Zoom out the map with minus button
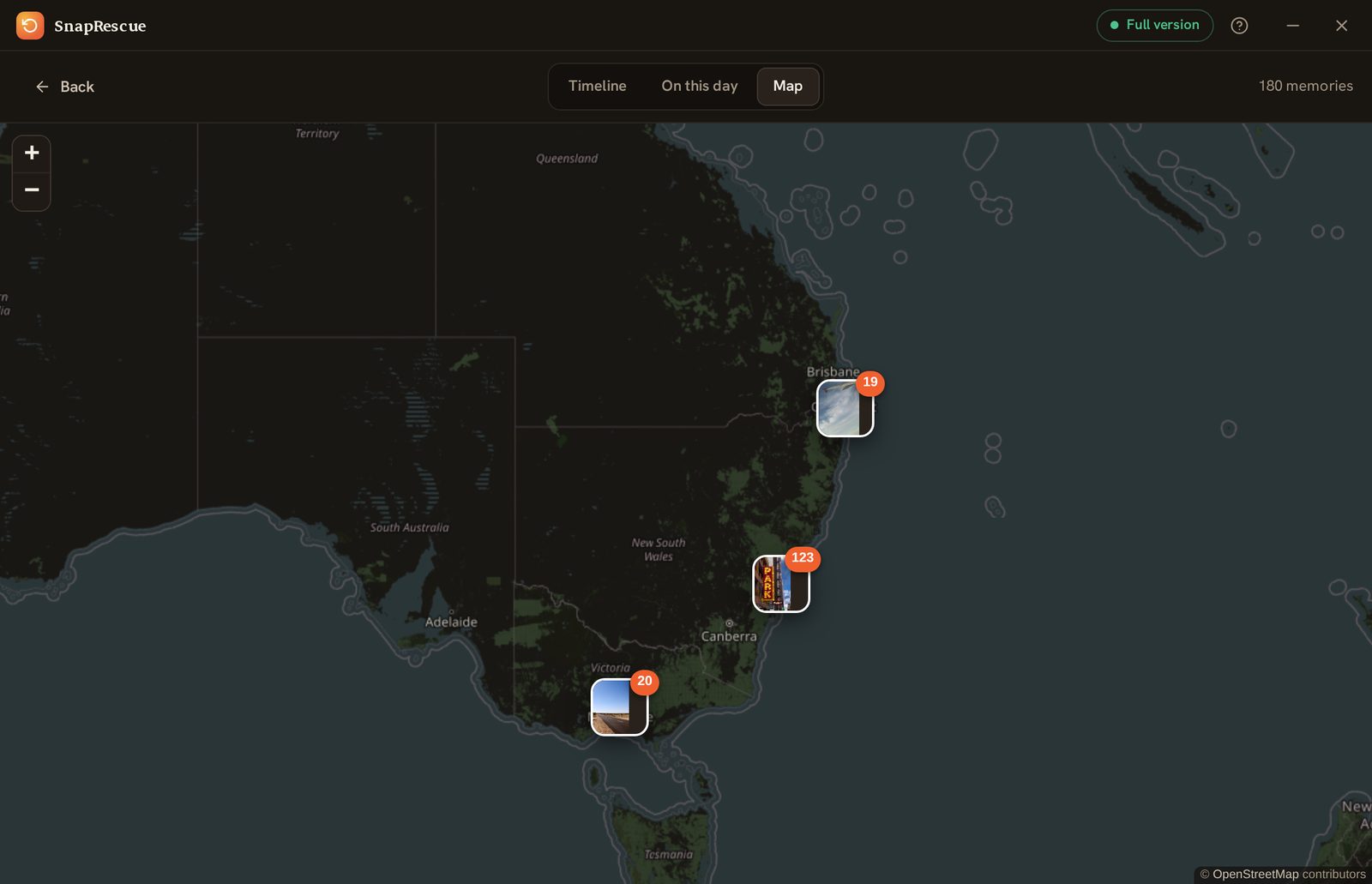1372x884 pixels. [32, 190]
